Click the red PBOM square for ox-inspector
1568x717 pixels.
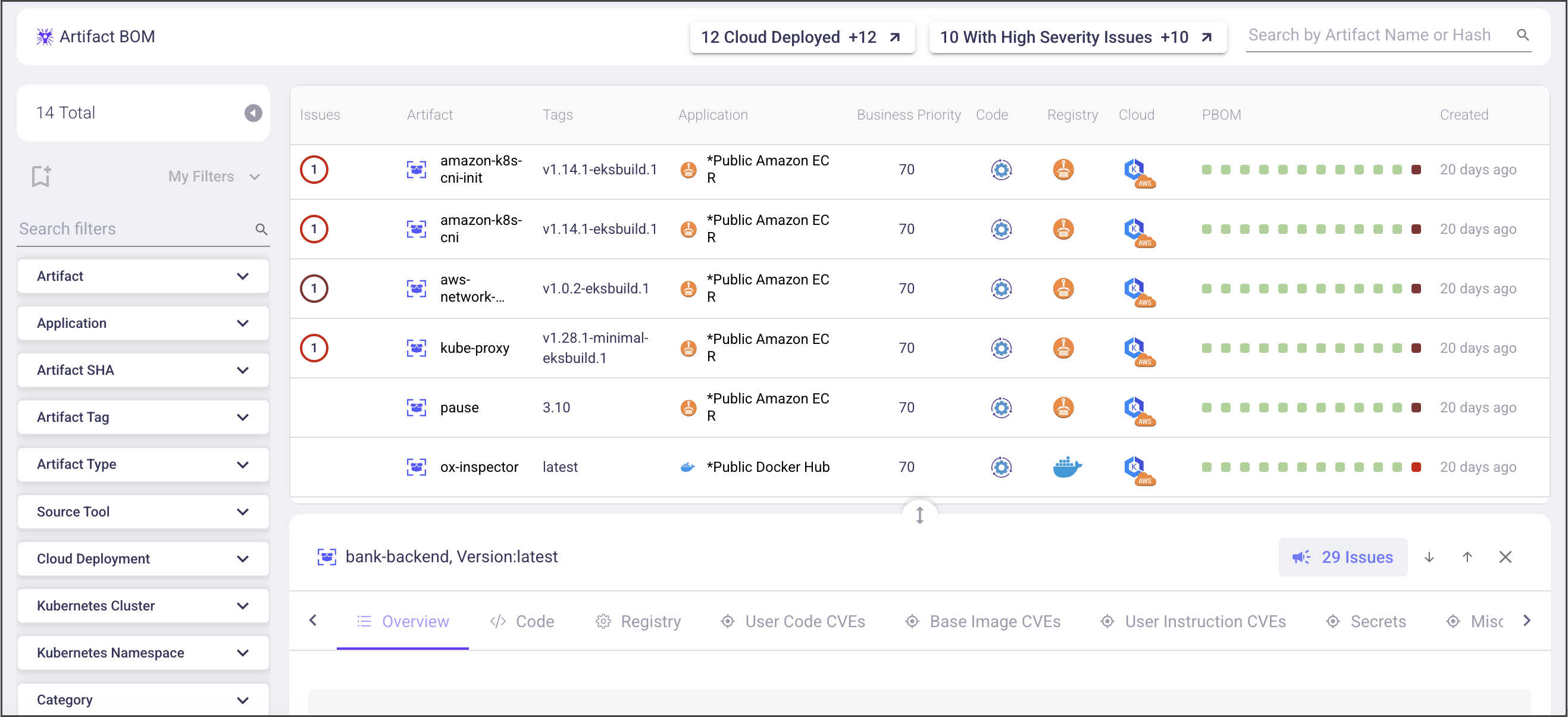pyautogui.click(x=1416, y=467)
